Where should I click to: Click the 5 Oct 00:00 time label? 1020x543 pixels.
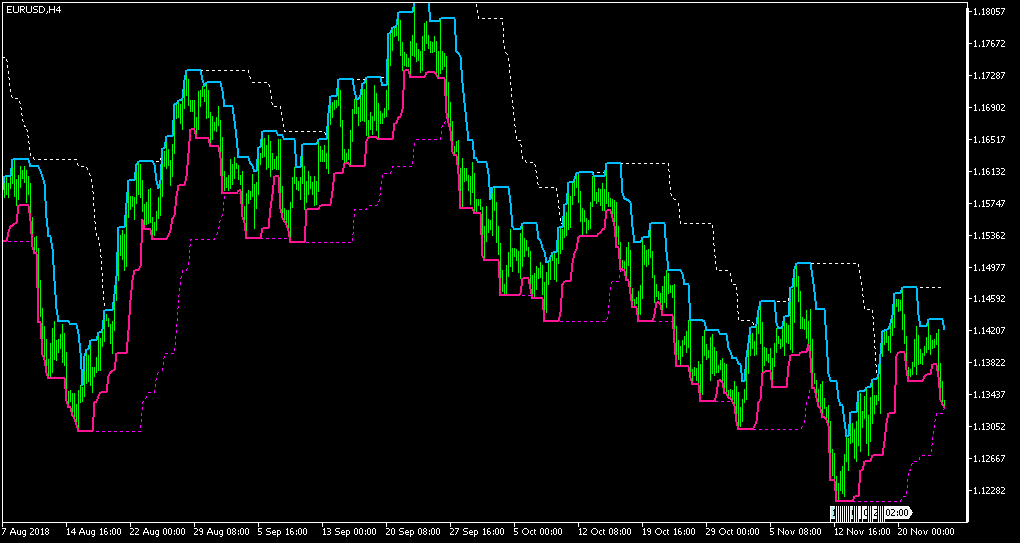(x=539, y=531)
